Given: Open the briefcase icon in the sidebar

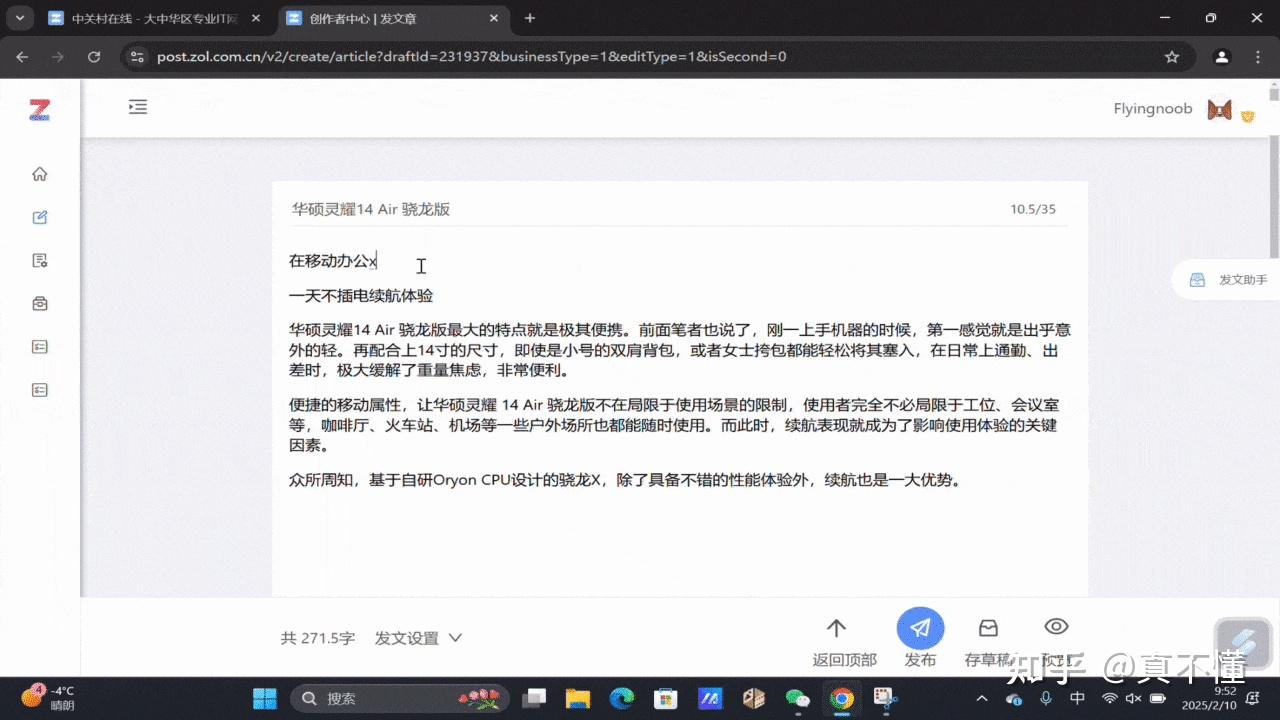Looking at the screenshot, I should pos(40,304).
